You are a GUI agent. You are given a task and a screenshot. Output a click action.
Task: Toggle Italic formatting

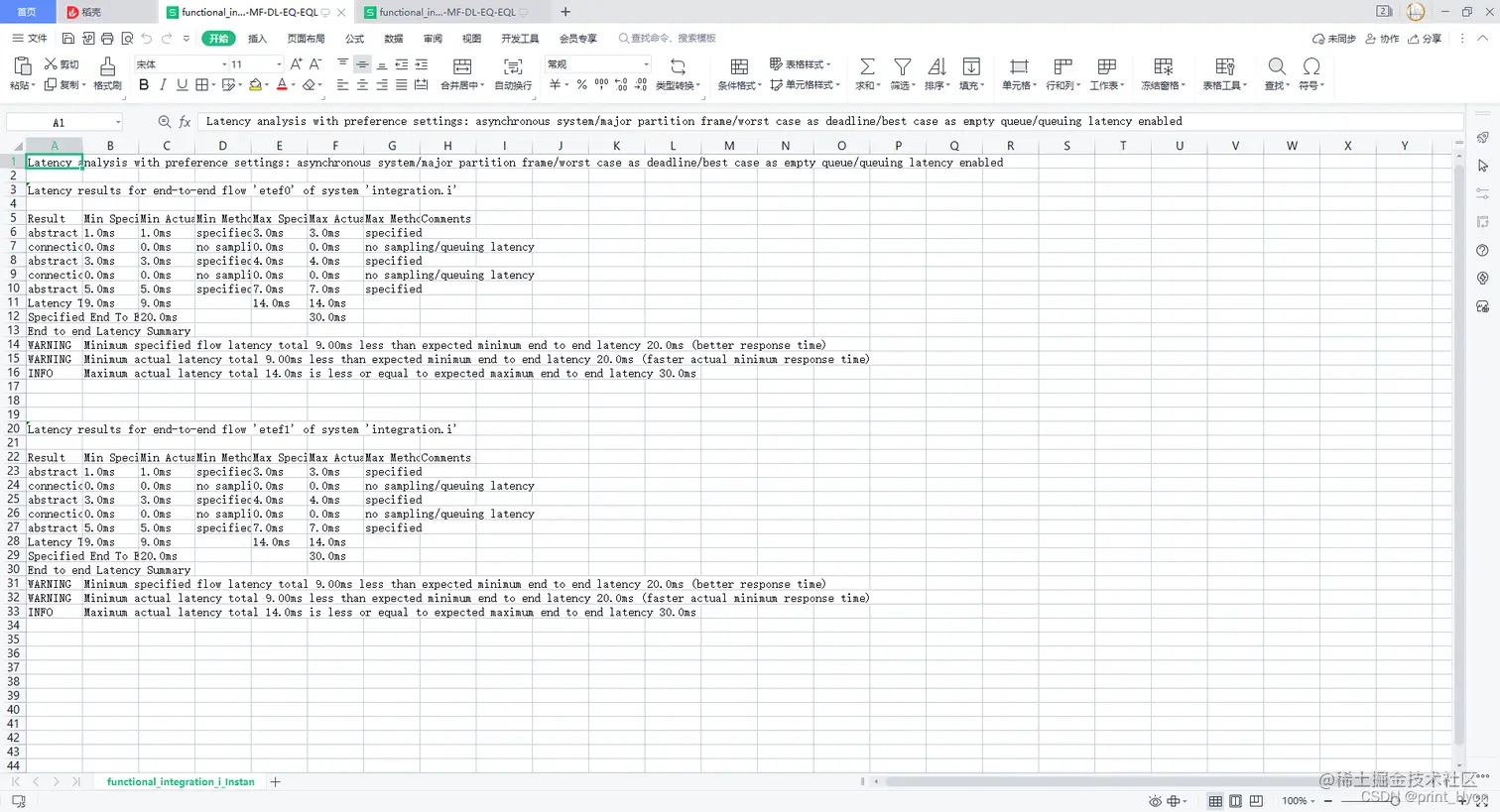tap(163, 85)
